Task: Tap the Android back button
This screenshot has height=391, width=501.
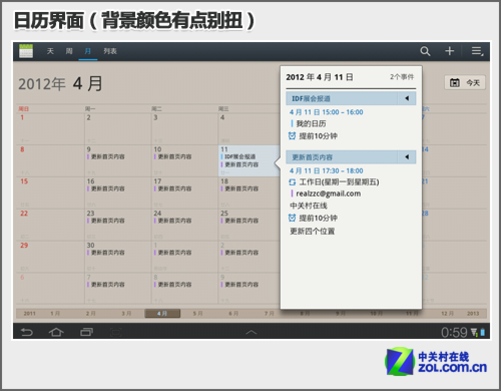Action: coord(27,332)
